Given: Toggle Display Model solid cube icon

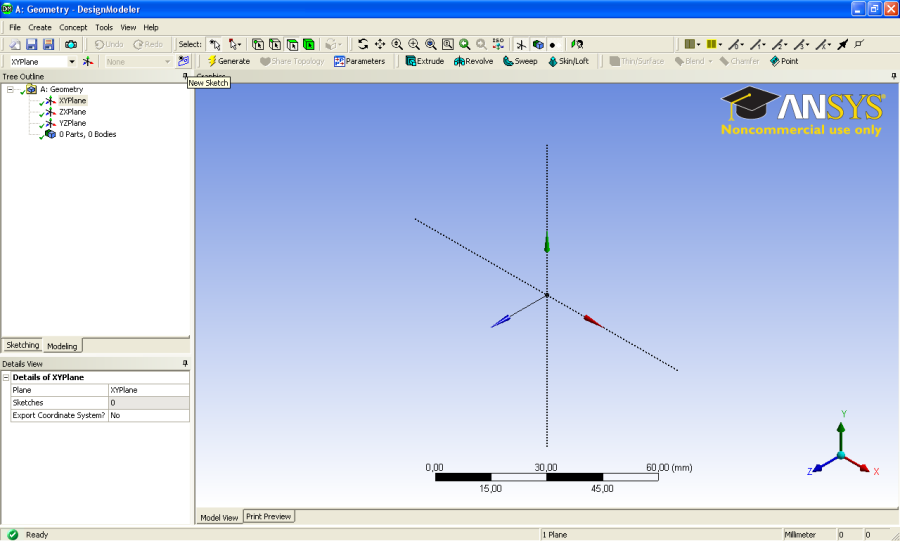Looking at the screenshot, I should pos(538,44).
